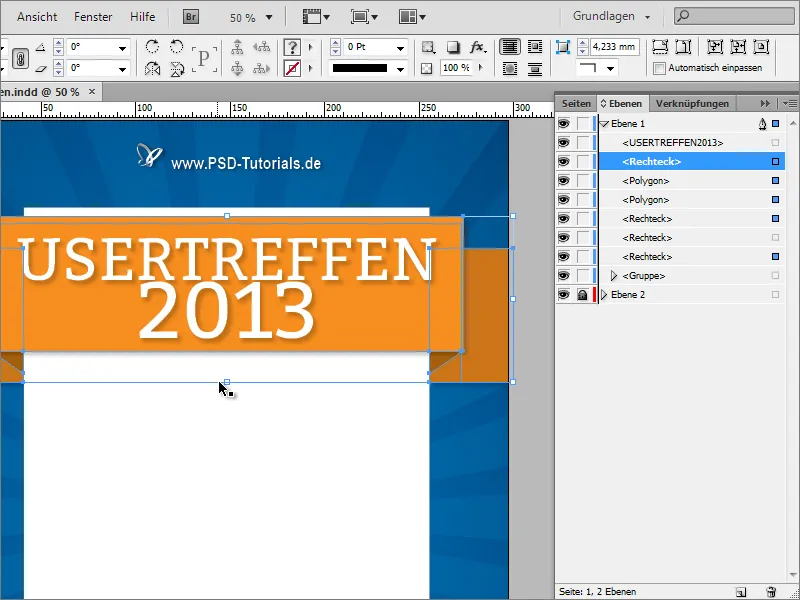
Task: Select no text wrap option
Action: point(510,47)
